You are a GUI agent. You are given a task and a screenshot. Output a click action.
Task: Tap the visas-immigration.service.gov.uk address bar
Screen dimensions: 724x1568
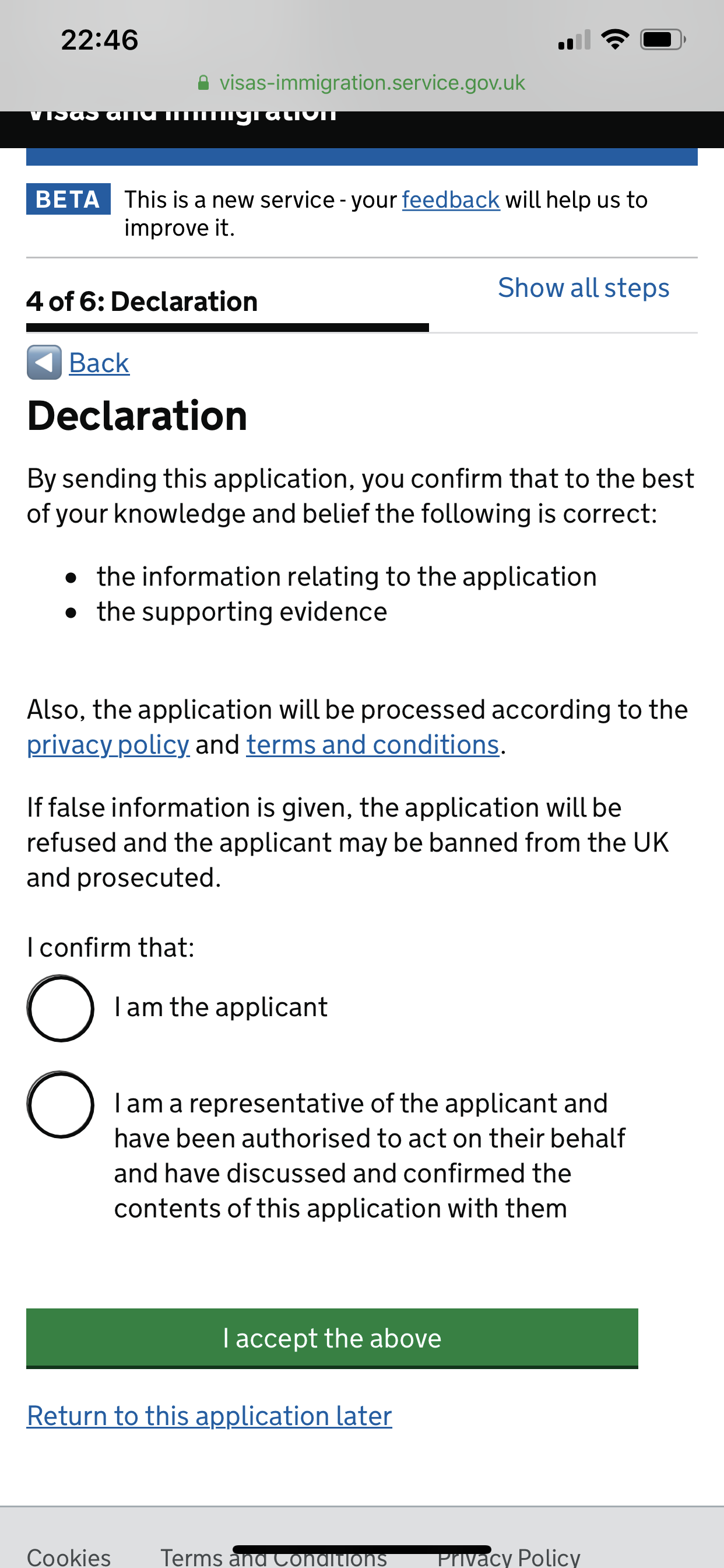362,83
